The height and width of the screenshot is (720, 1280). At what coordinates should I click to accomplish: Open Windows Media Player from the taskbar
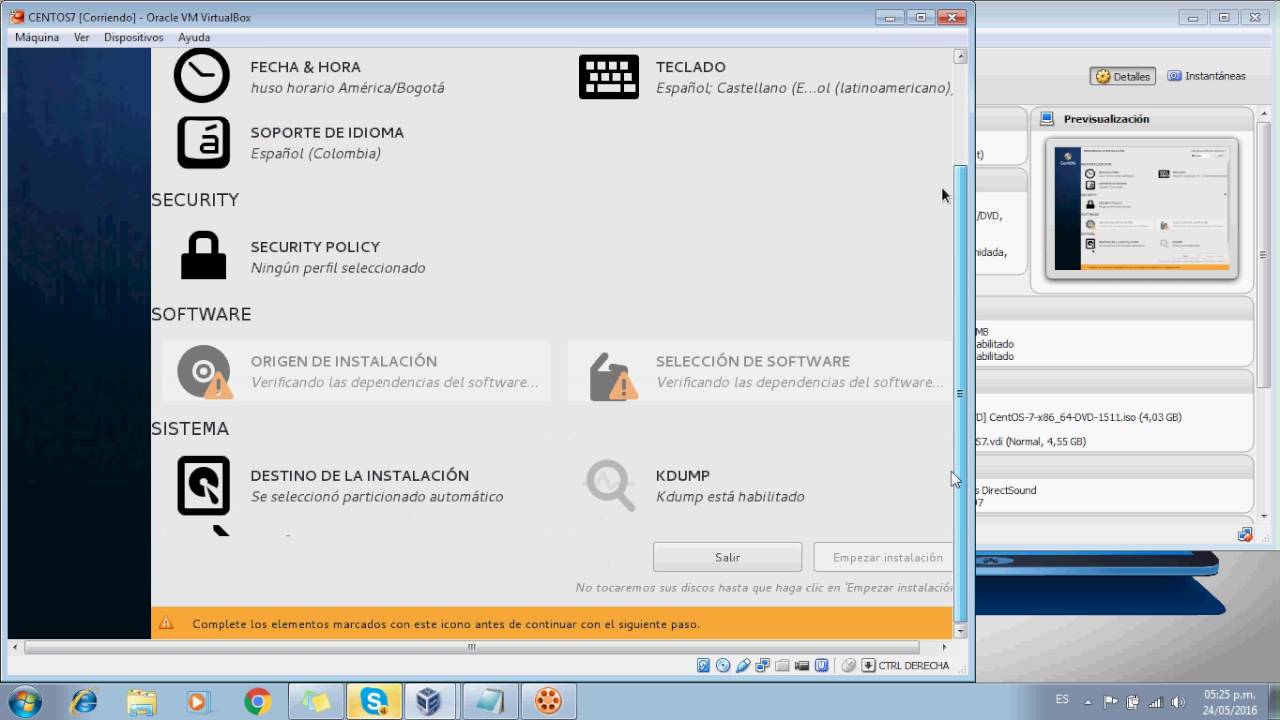point(198,702)
